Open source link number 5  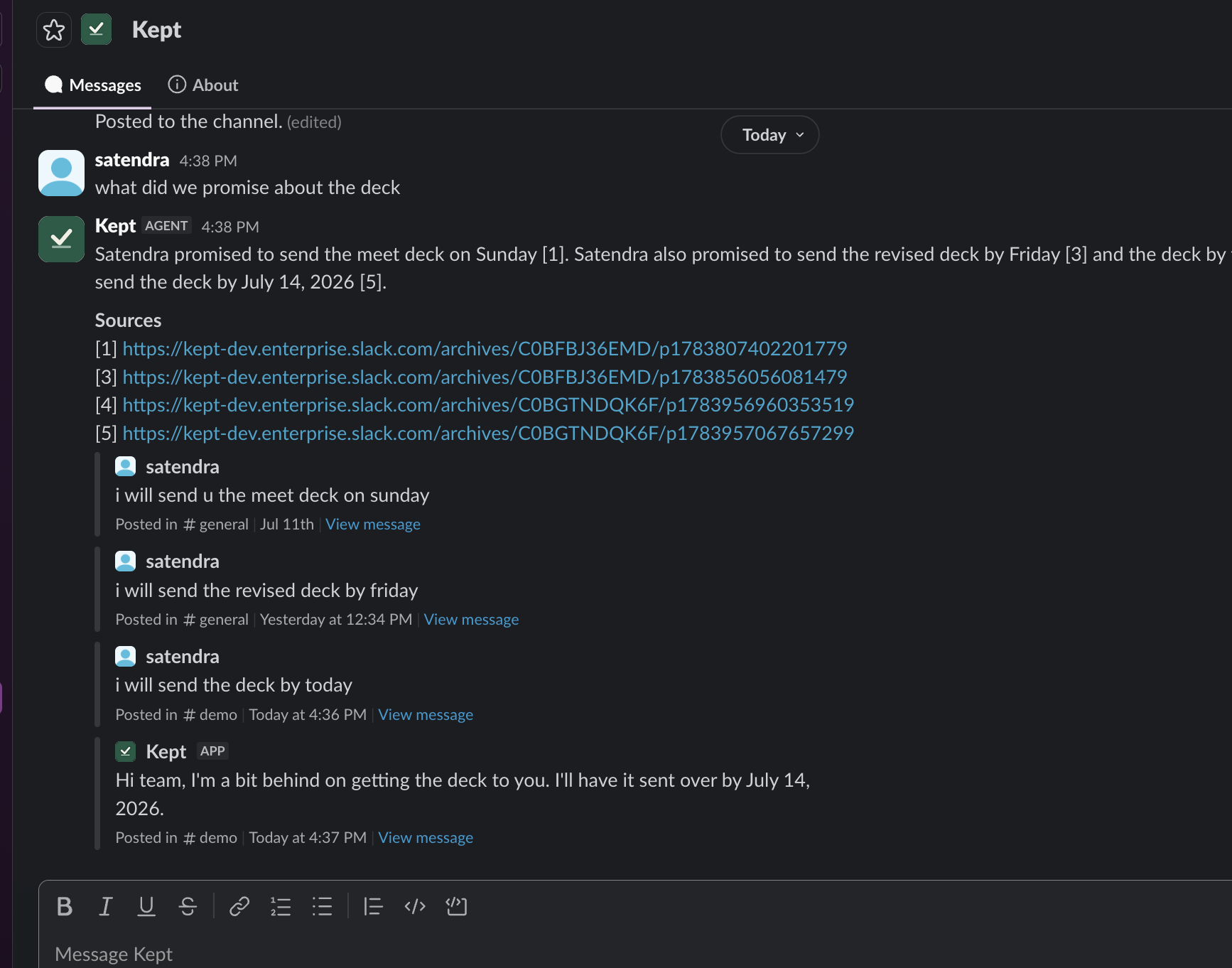488,434
